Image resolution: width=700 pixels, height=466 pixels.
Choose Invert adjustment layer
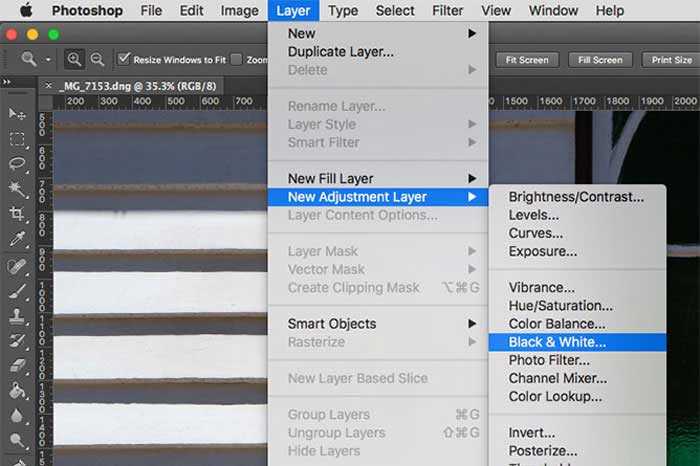click(577, 433)
